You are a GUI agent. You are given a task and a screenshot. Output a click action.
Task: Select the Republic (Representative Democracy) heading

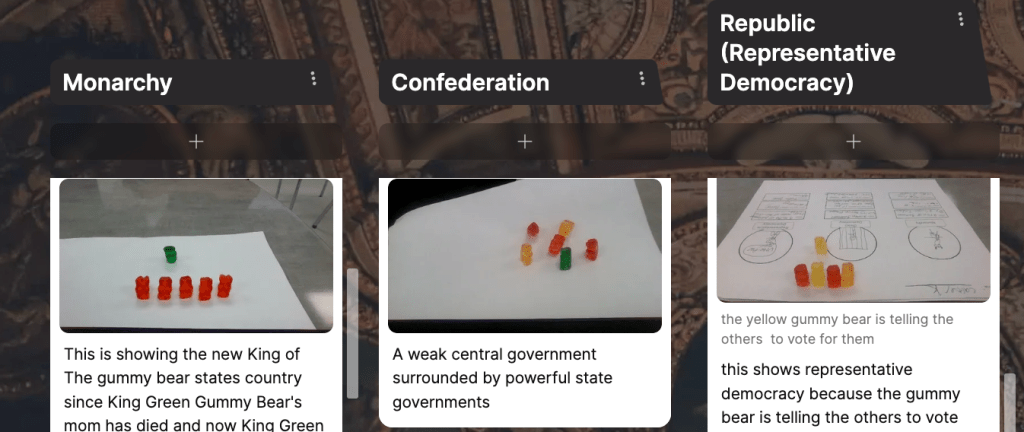pyautogui.click(x=807, y=53)
